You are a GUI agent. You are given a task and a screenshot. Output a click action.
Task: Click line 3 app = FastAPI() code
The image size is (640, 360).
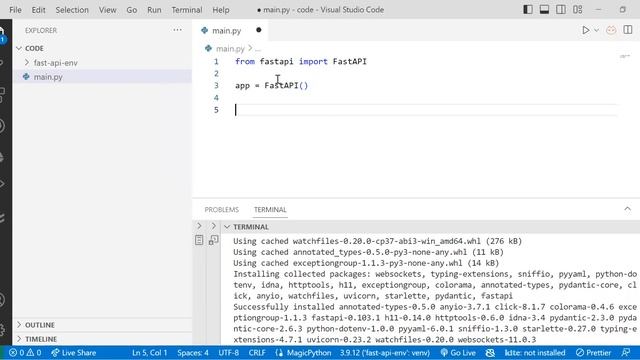pos(271,86)
